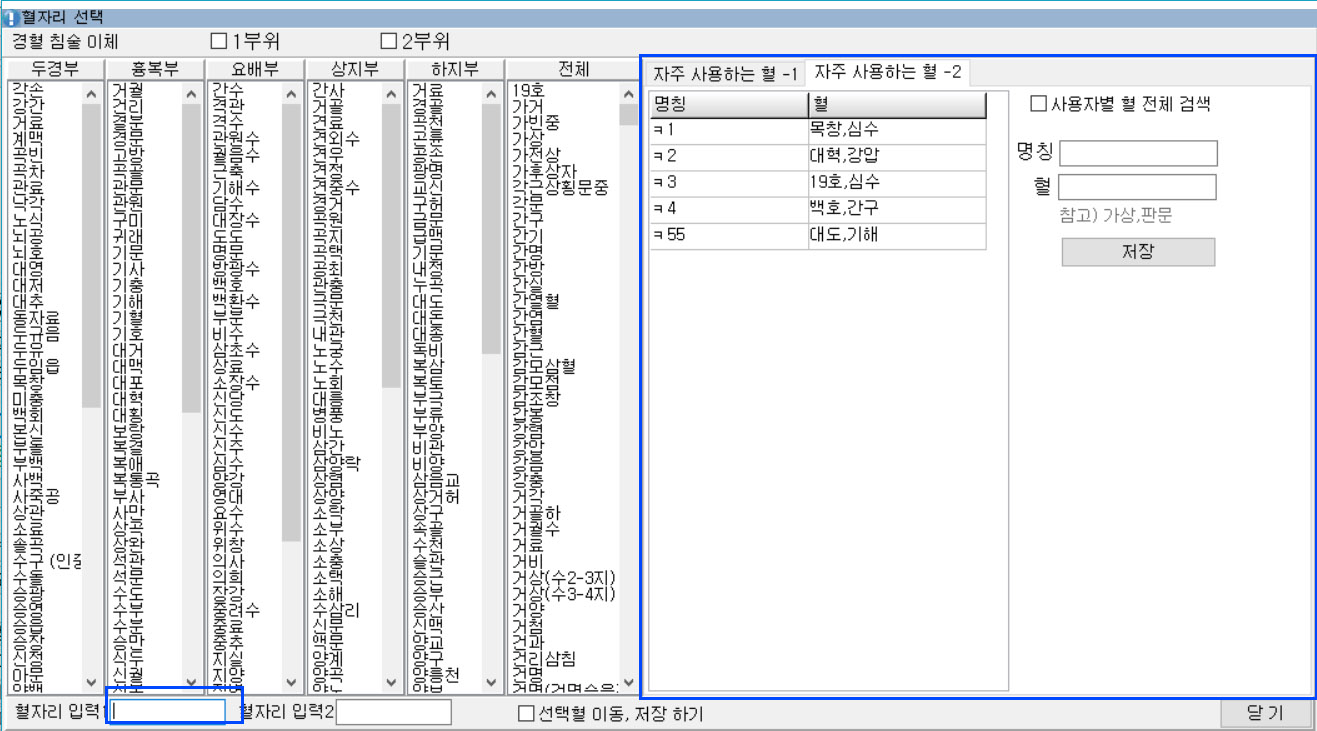Screen dimensions: 1317x731
Task: Focus the 명칭 input field
Action: pyautogui.click(x=1138, y=153)
